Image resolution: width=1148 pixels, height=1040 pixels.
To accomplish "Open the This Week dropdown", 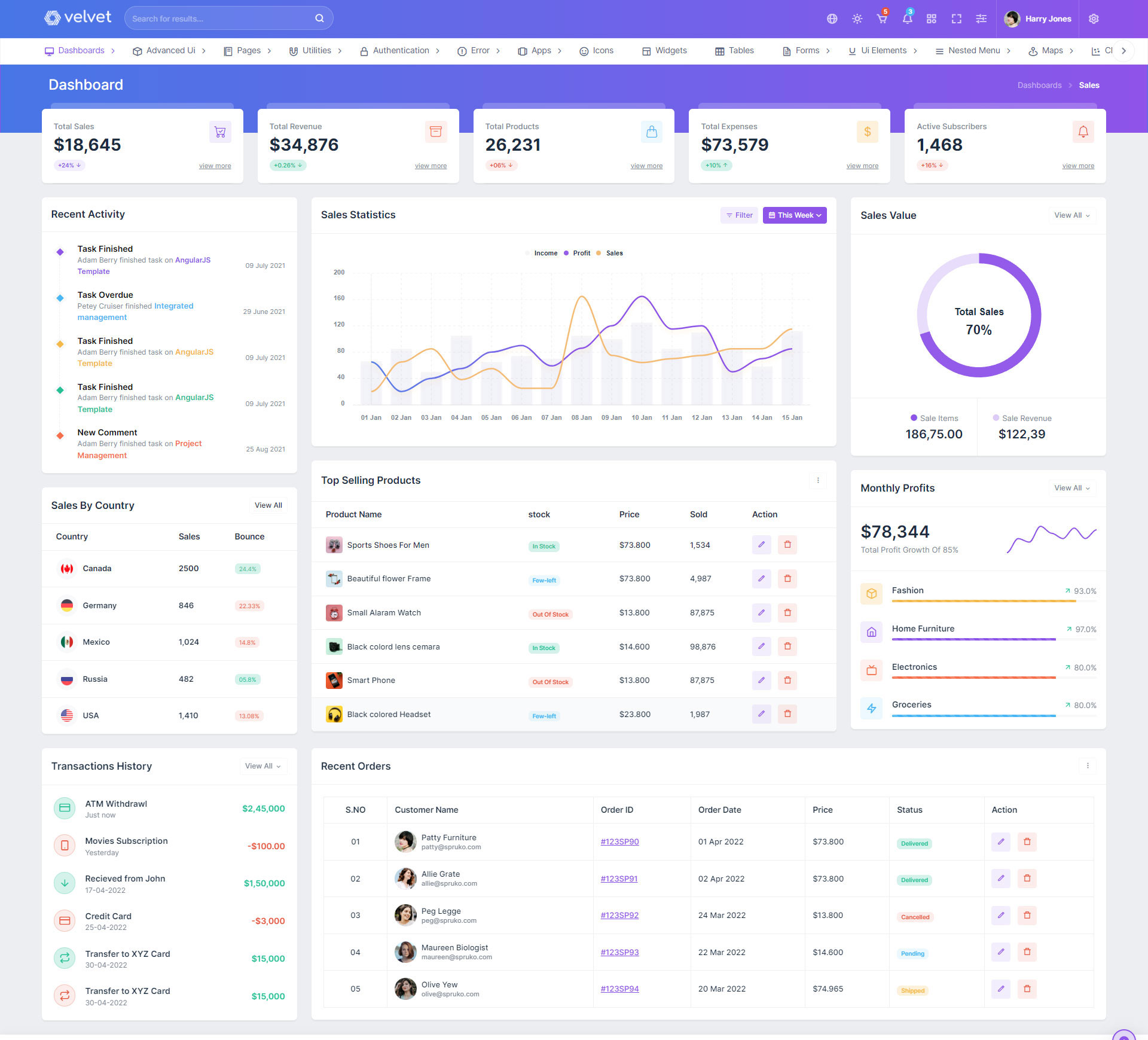I will coord(794,215).
